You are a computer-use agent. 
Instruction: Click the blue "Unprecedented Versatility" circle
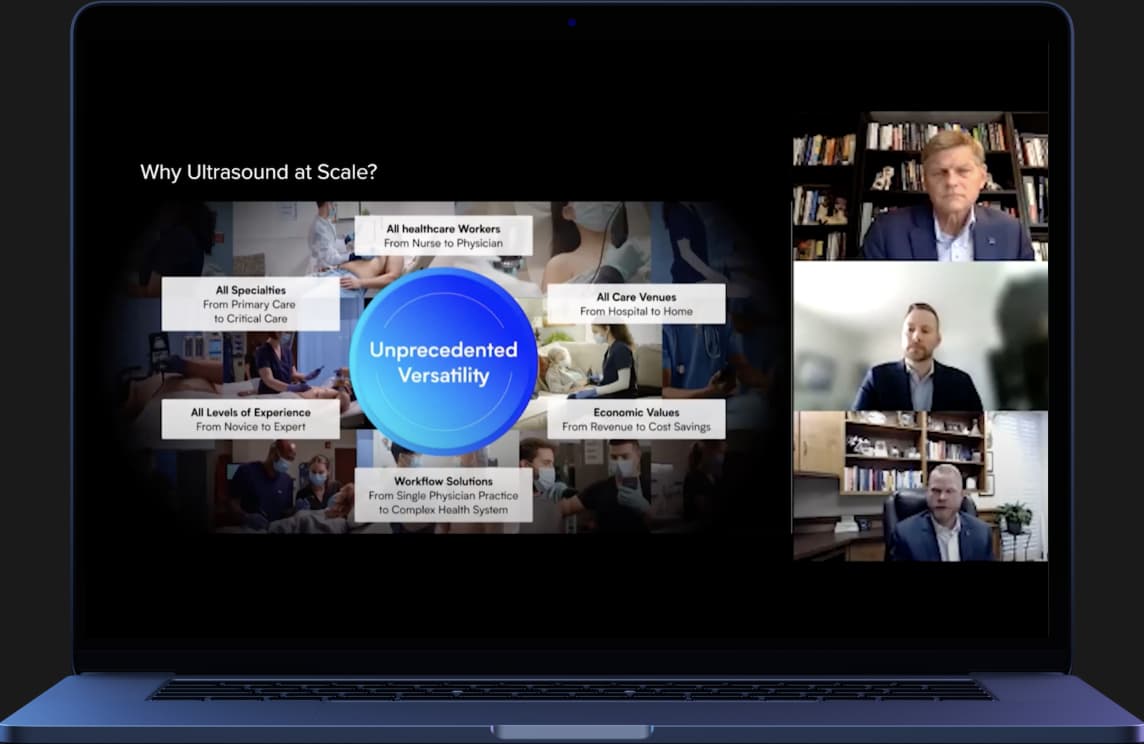click(444, 362)
